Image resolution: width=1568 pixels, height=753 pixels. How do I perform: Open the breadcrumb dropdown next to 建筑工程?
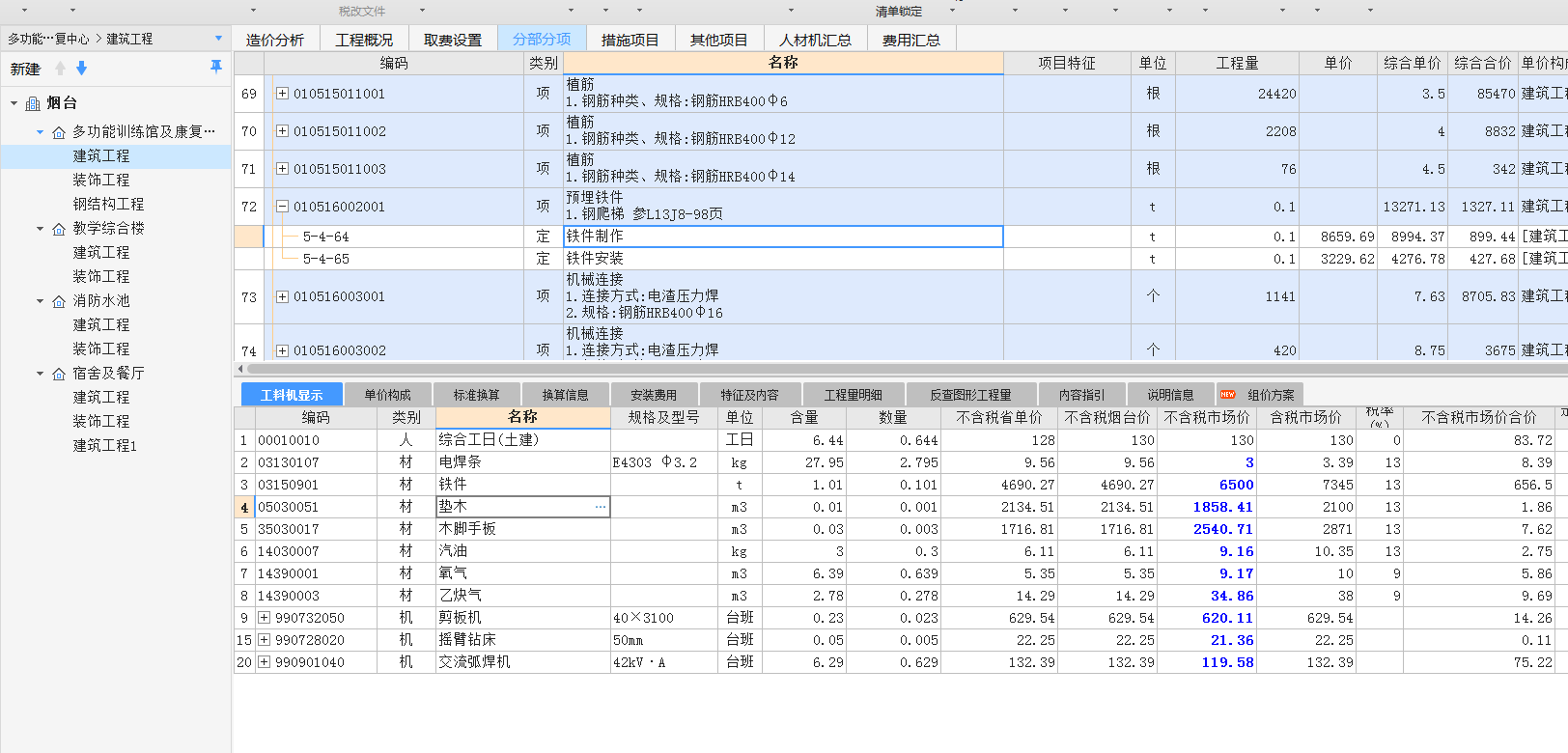(x=218, y=39)
